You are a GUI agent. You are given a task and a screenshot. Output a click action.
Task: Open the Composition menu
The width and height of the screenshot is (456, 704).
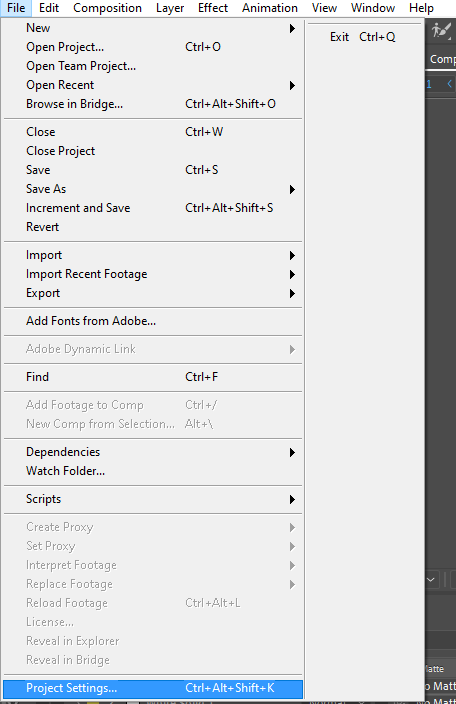click(x=107, y=8)
